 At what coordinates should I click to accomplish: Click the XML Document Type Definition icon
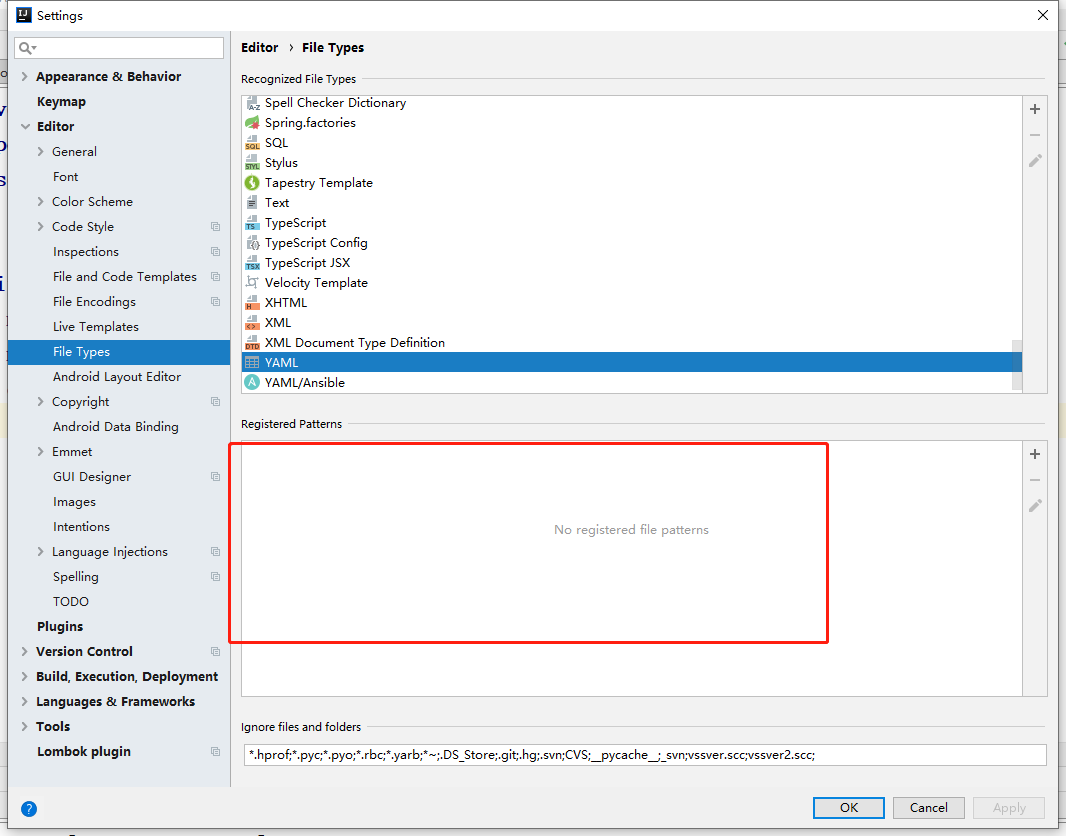pyautogui.click(x=252, y=343)
